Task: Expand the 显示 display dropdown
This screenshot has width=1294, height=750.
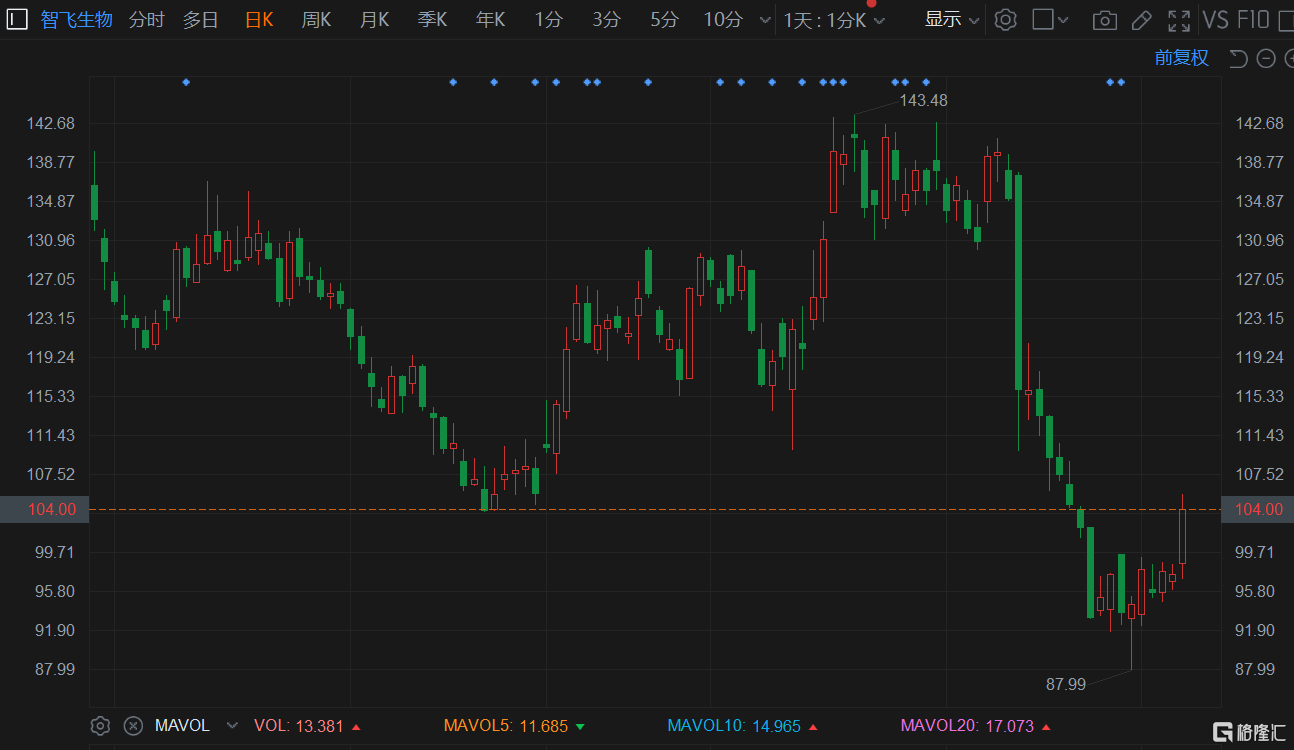Action: 951,20
